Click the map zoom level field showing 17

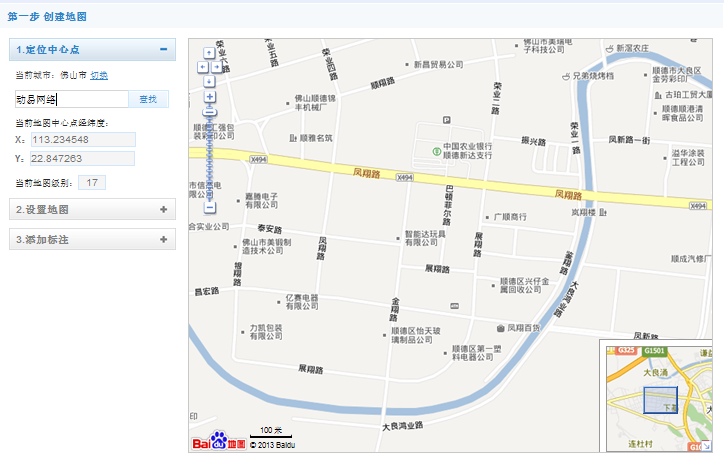(x=91, y=183)
